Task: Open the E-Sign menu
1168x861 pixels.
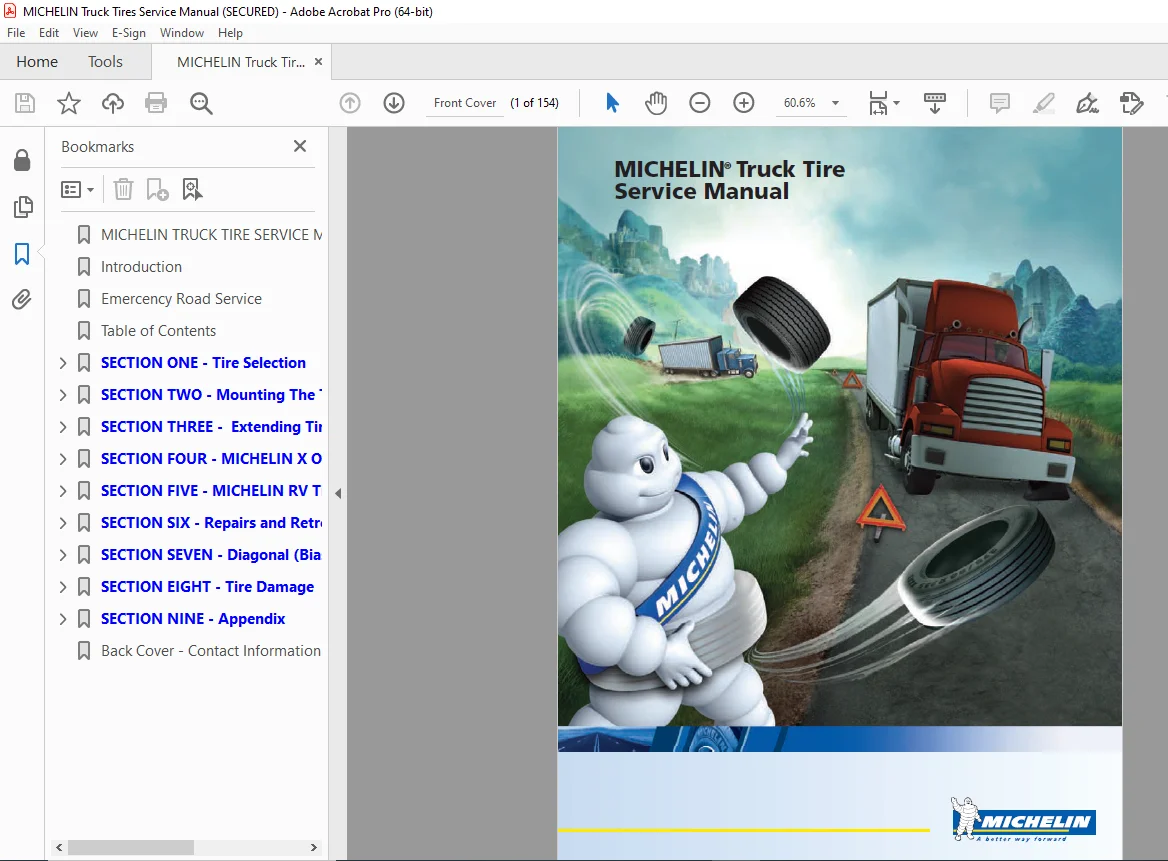Action: tap(129, 33)
